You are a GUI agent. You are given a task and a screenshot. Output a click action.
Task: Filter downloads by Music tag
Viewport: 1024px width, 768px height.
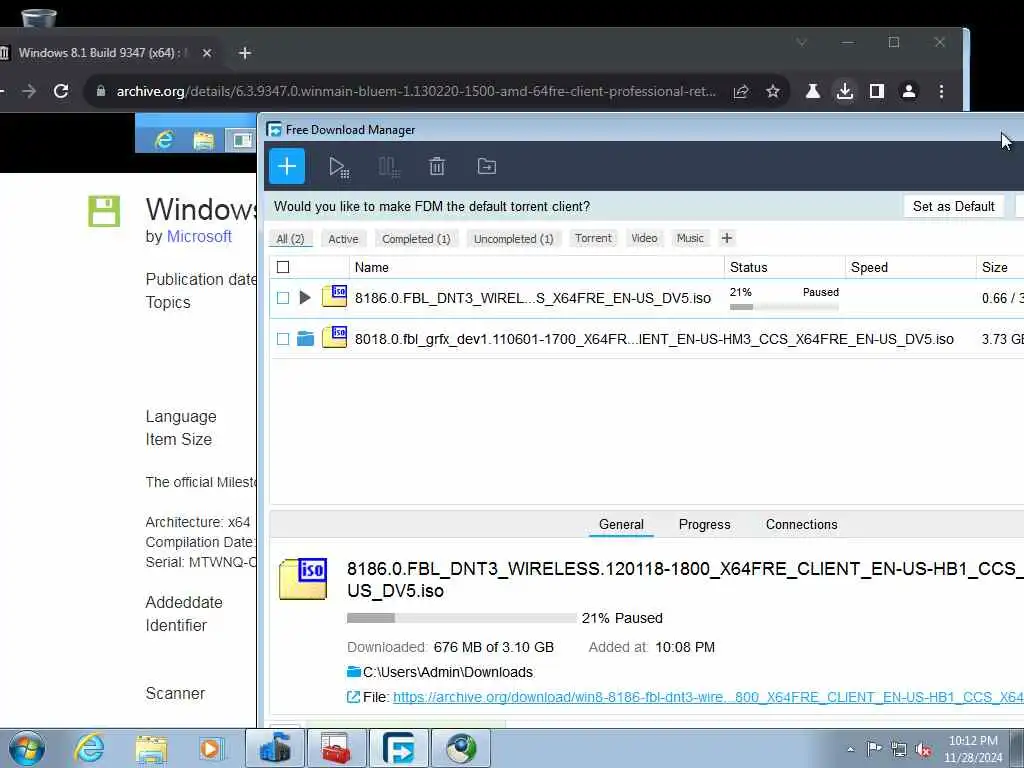point(690,238)
